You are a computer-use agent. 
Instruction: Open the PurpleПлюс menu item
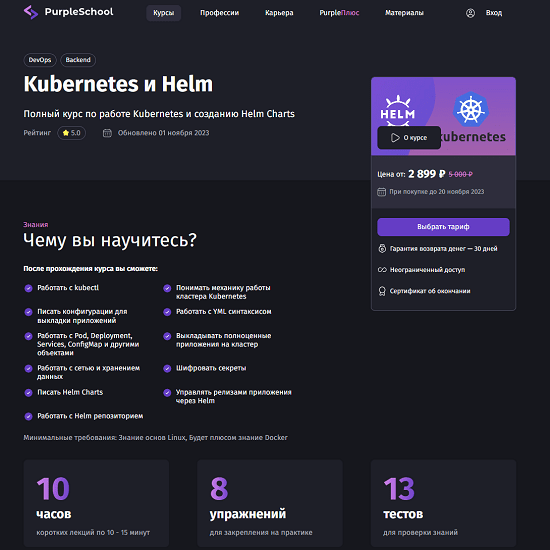click(339, 13)
